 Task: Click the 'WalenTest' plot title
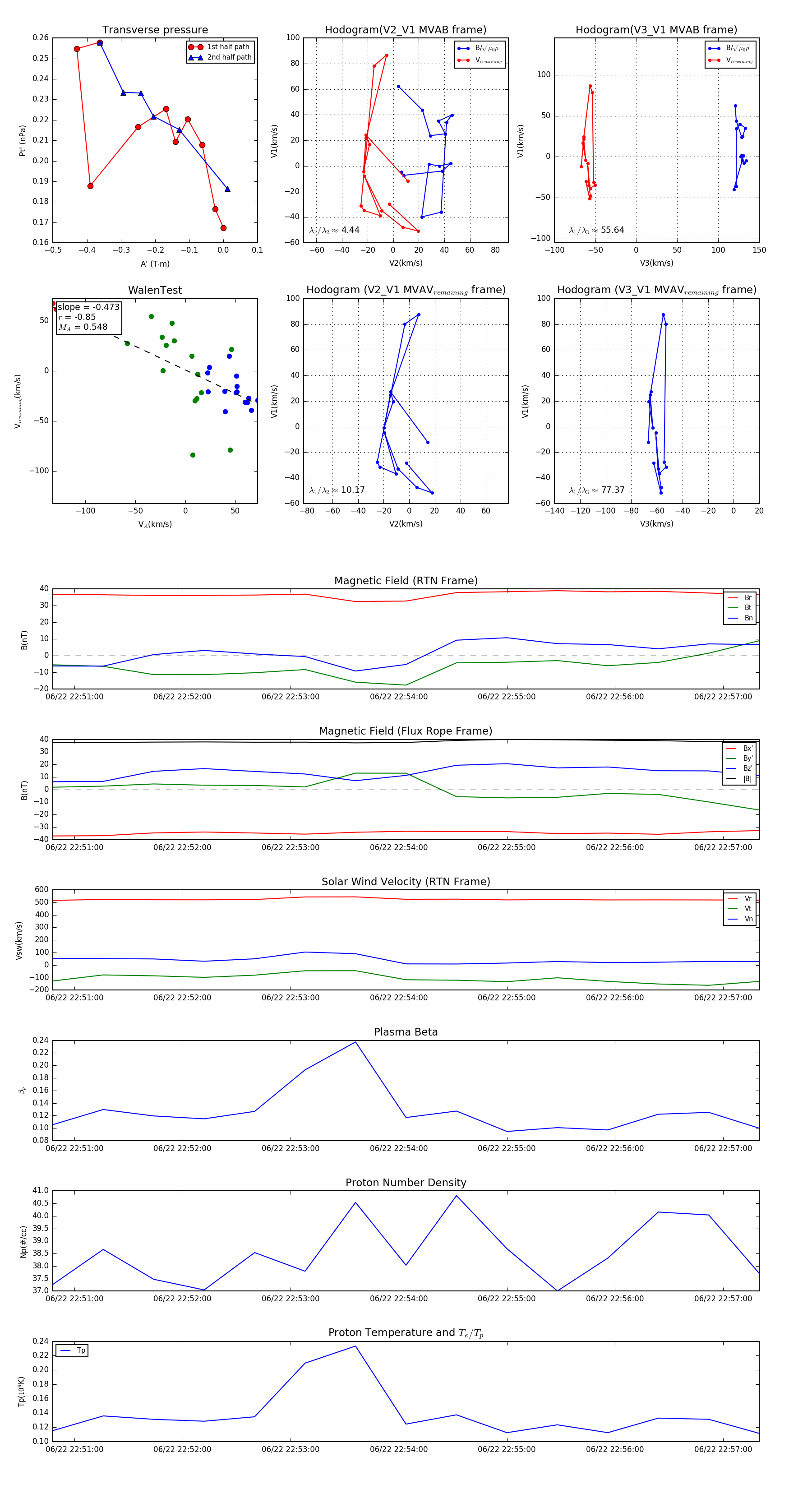(155, 290)
